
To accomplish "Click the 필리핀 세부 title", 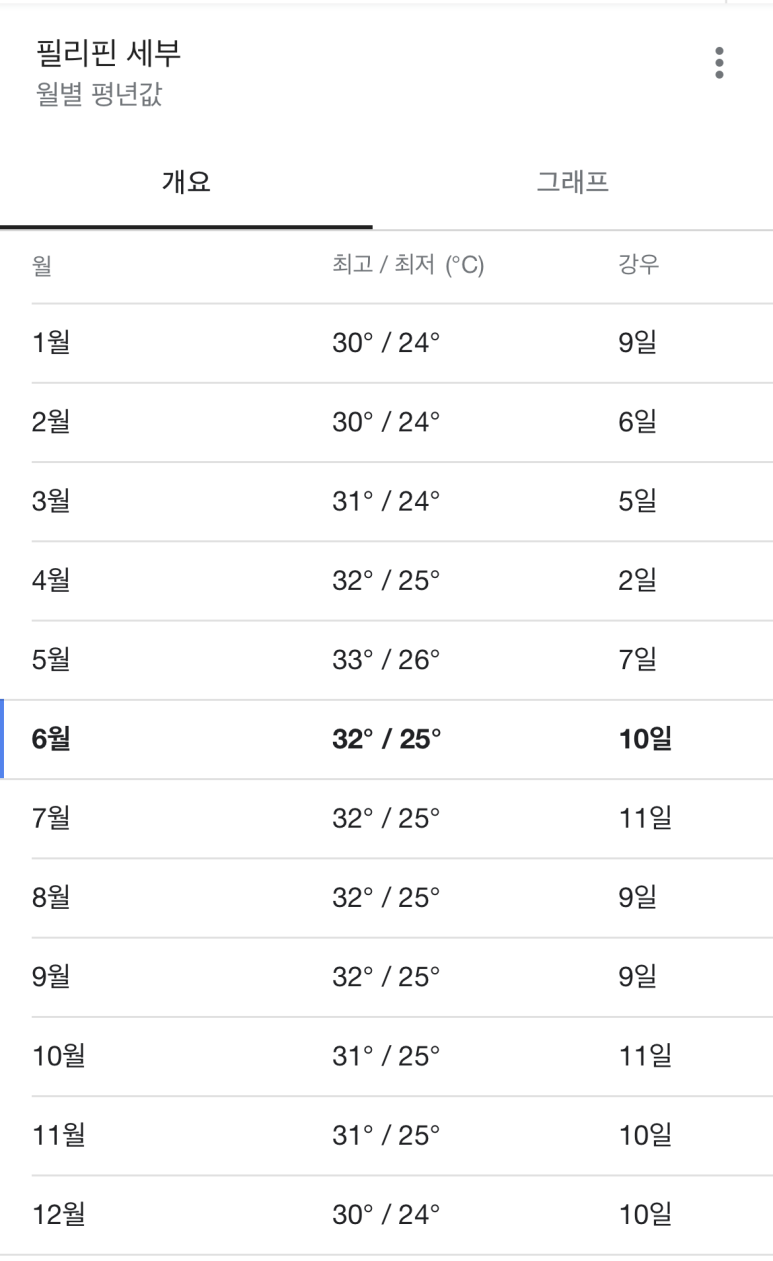I will tap(108, 57).
